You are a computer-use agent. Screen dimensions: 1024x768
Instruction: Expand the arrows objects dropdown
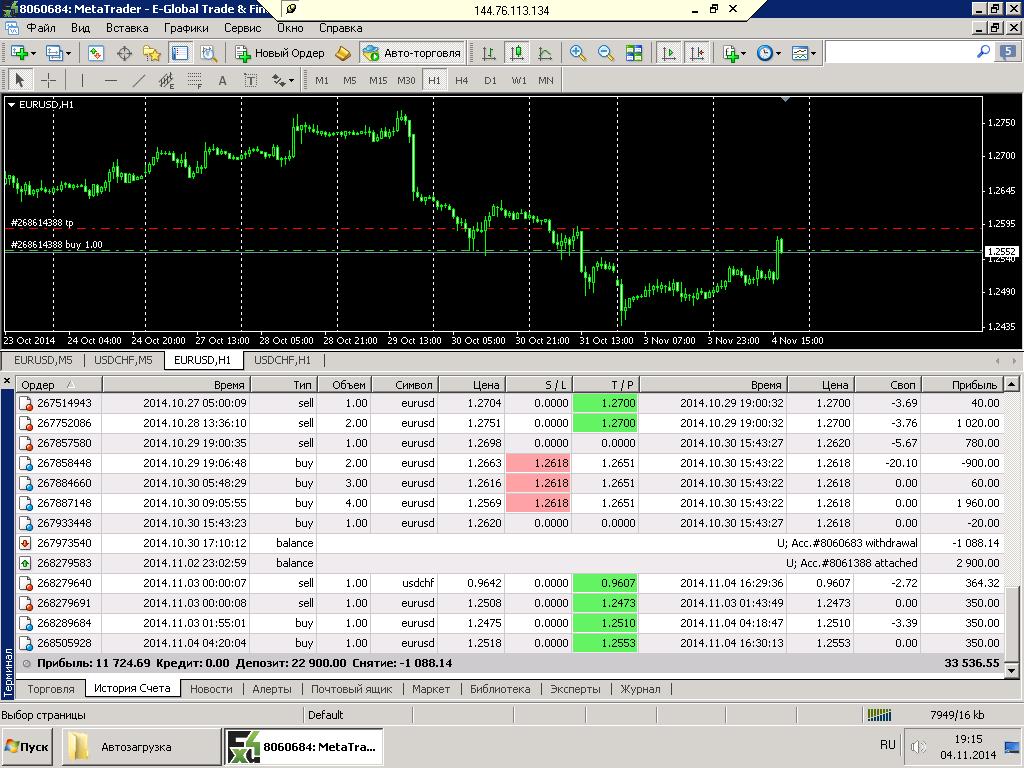[x=283, y=80]
